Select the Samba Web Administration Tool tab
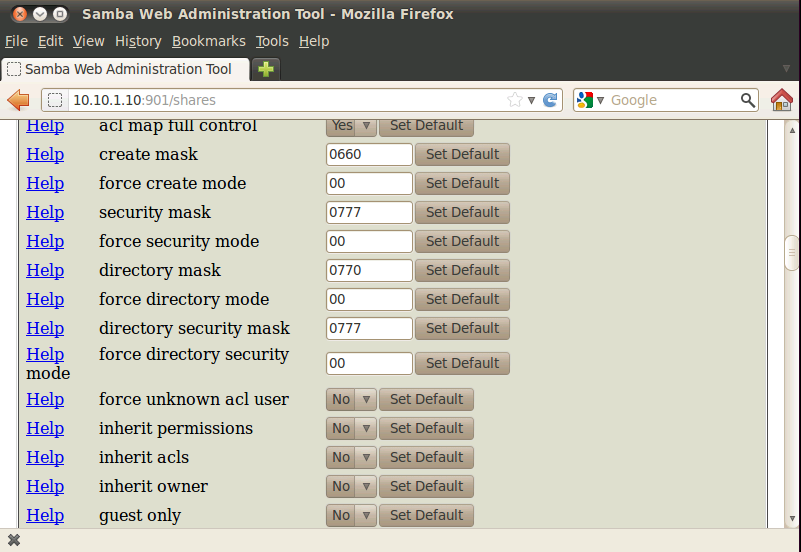 (126, 69)
